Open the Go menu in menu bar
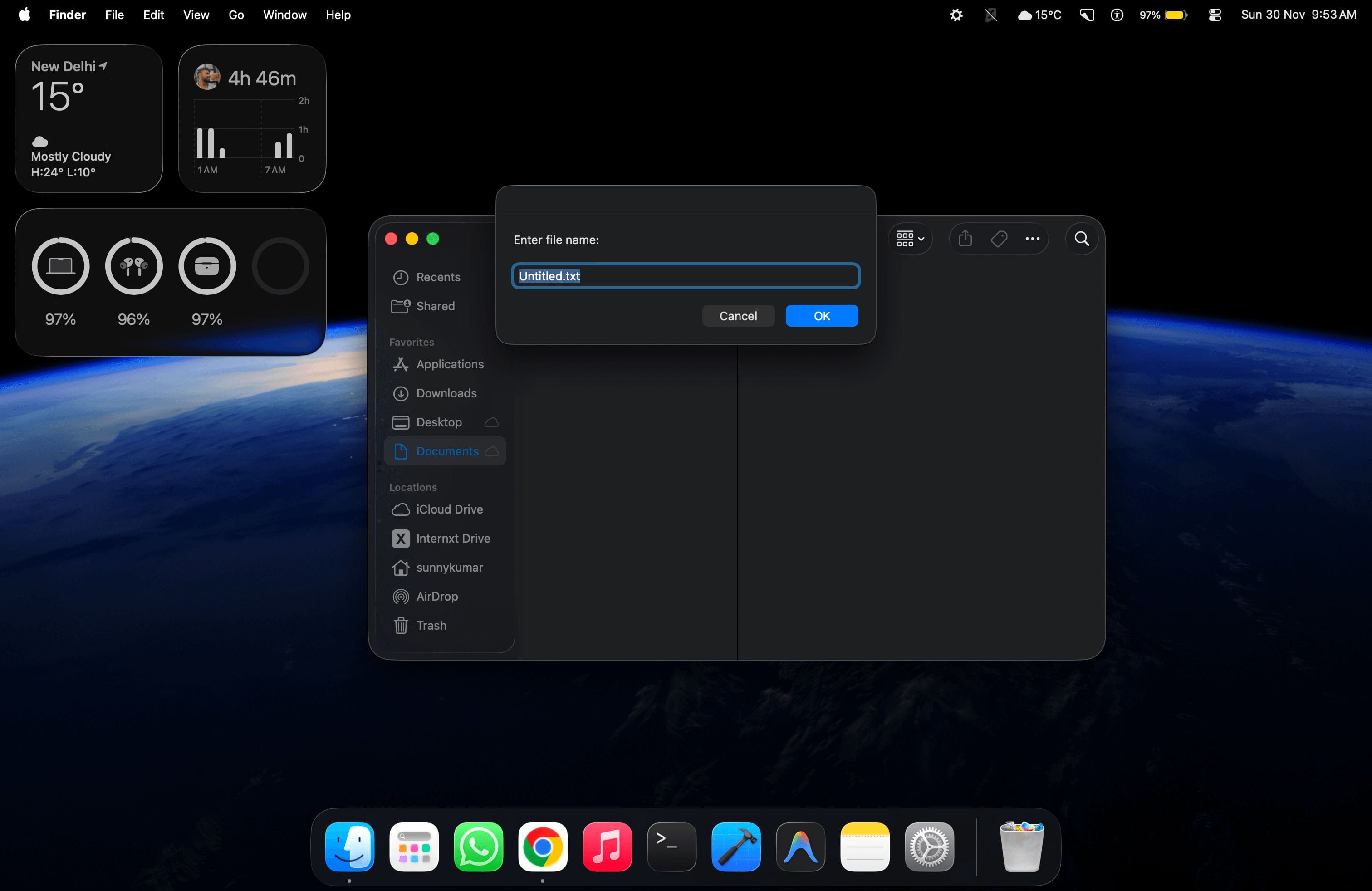Image resolution: width=1372 pixels, height=891 pixels. pyautogui.click(x=236, y=15)
